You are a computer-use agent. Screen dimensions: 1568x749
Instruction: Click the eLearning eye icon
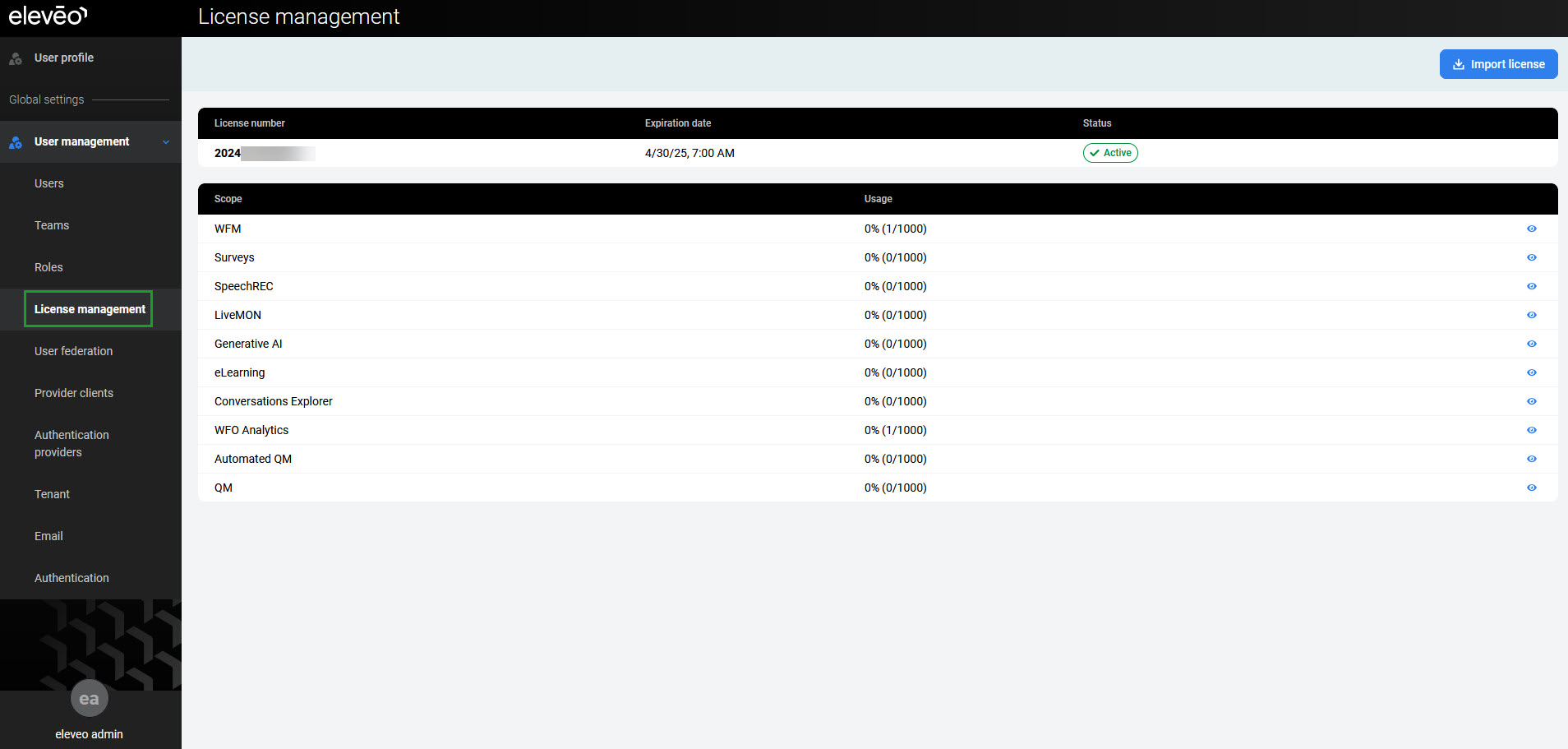point(1531,372)
